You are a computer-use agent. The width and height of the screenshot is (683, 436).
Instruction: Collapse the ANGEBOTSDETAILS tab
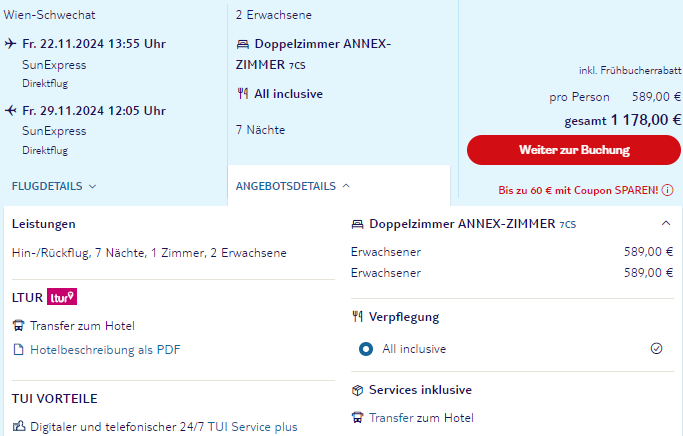point(293,186)
